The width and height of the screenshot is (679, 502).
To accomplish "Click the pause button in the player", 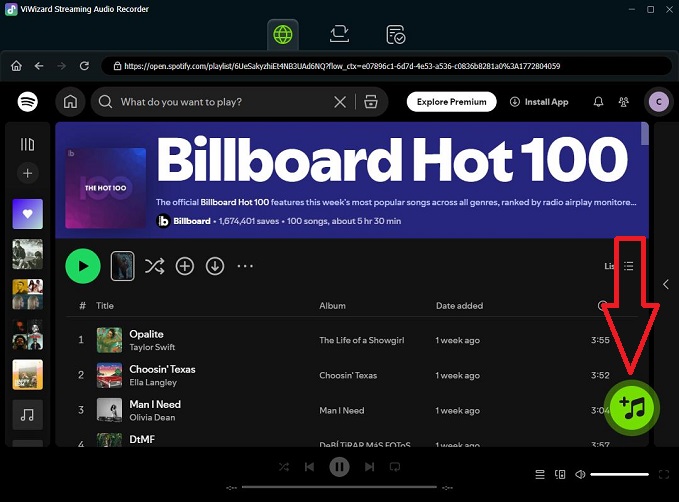I will pos(339,467).
